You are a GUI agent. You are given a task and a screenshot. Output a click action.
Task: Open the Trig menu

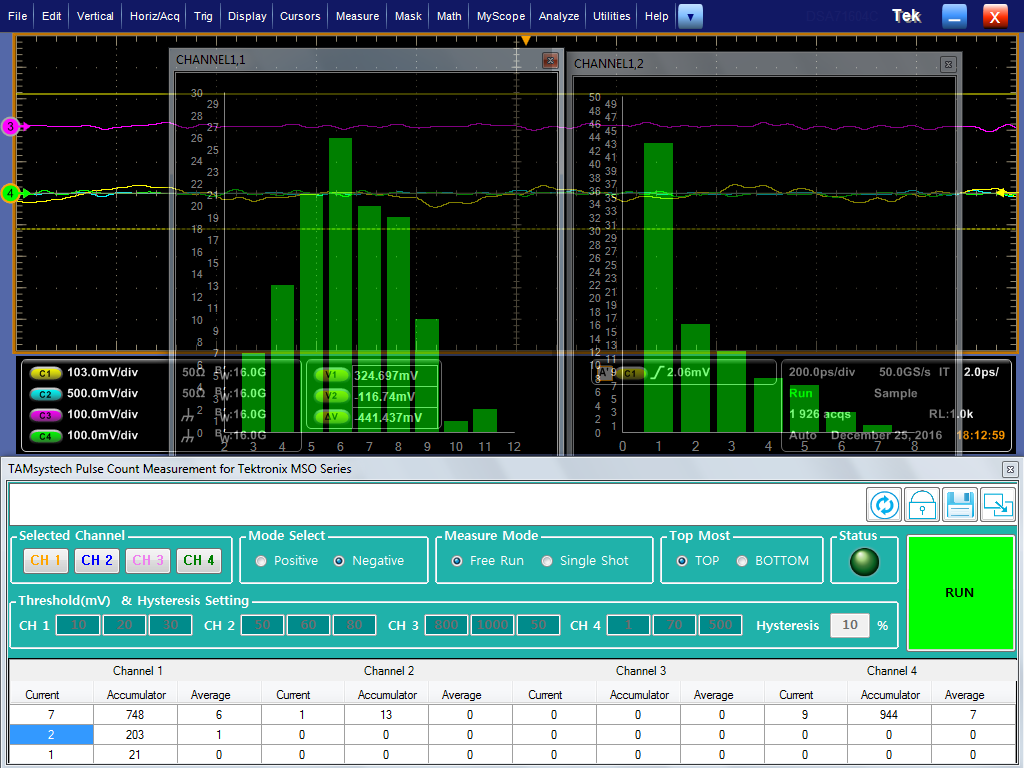203,16
